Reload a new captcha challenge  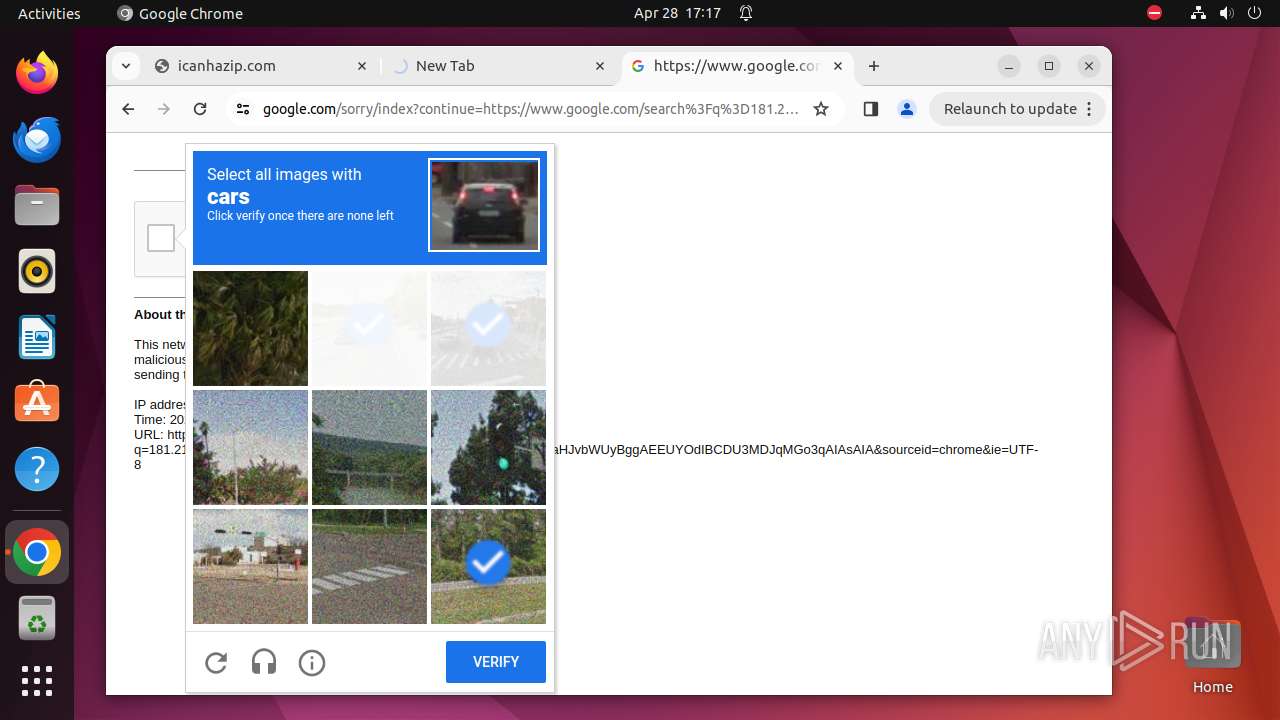pos(216,662)
